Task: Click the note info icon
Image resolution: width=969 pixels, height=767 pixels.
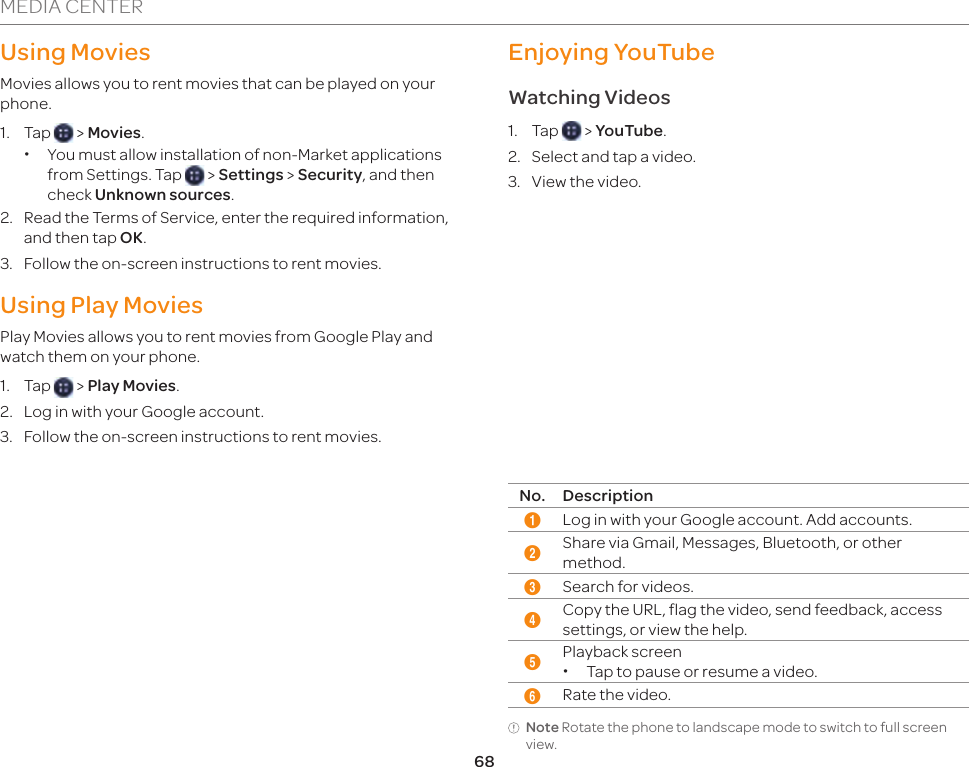Action: click(514, 728)
